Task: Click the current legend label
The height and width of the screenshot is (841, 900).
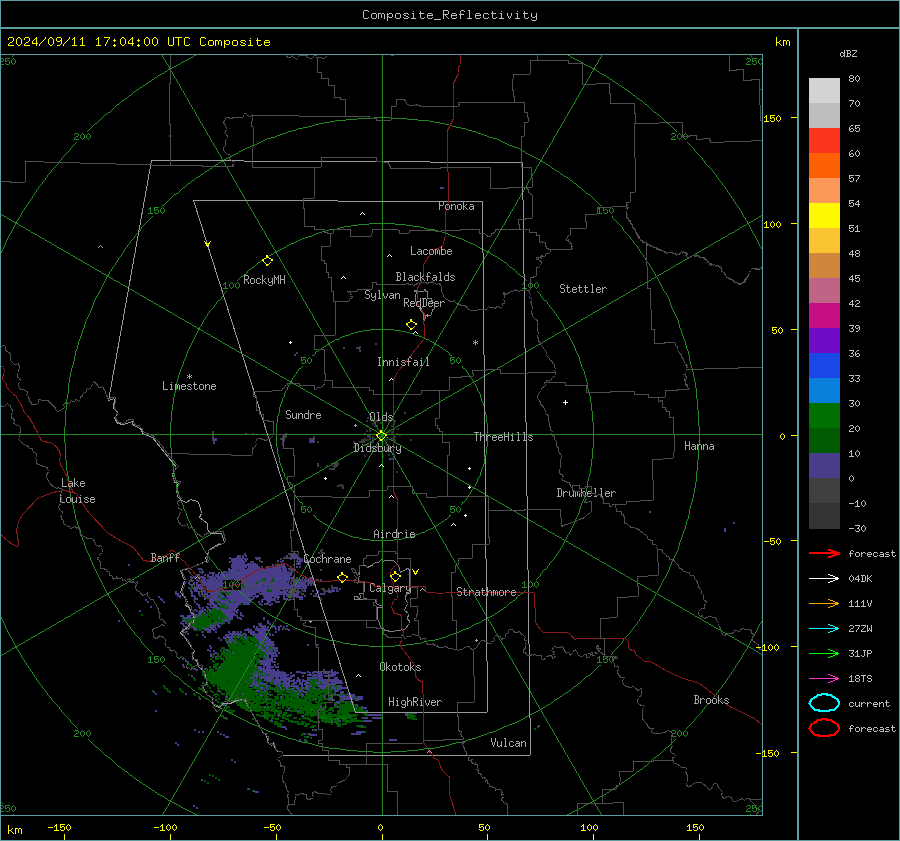Action: point(869,704)
